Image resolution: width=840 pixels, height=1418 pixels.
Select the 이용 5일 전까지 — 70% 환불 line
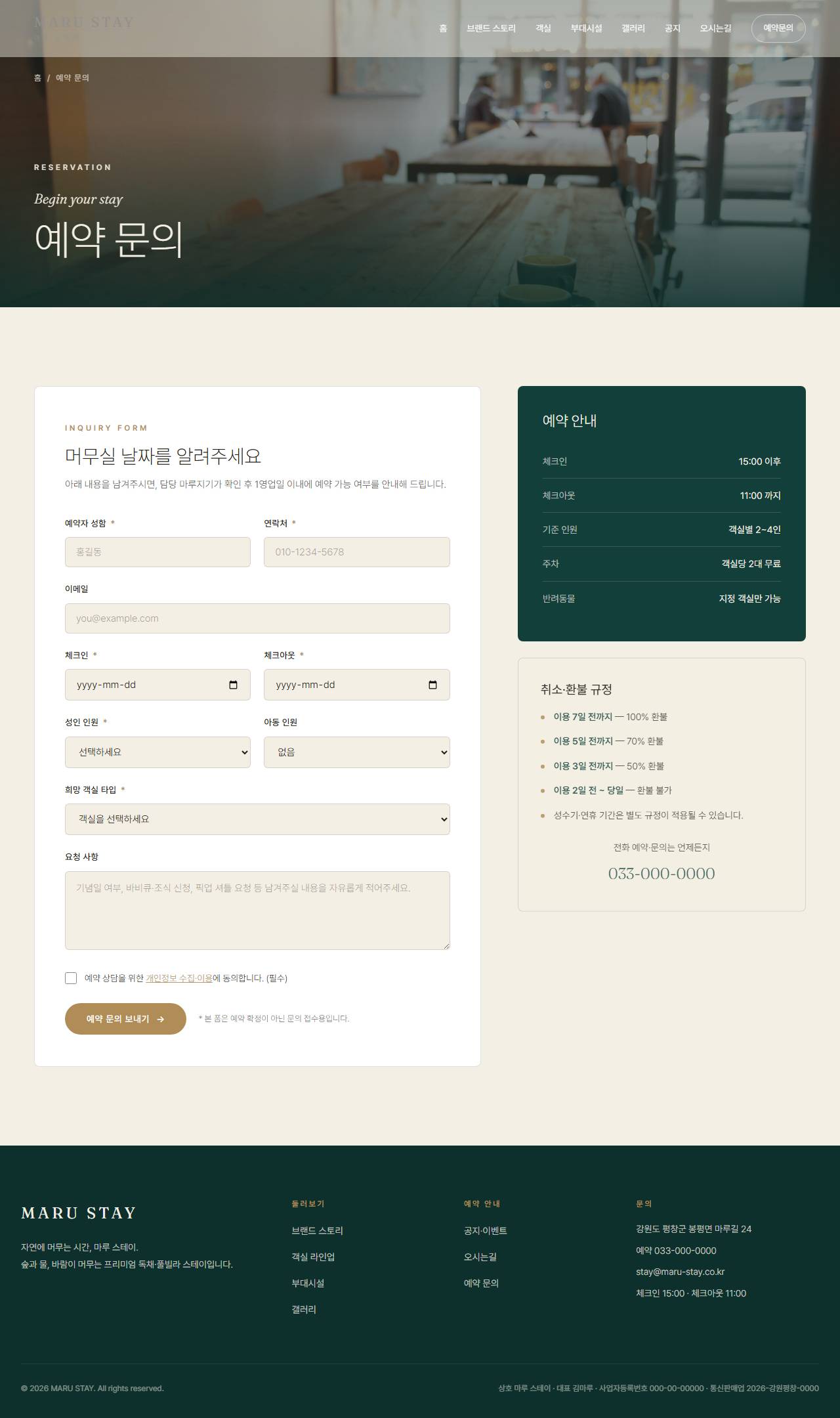[x=608, y=741]
